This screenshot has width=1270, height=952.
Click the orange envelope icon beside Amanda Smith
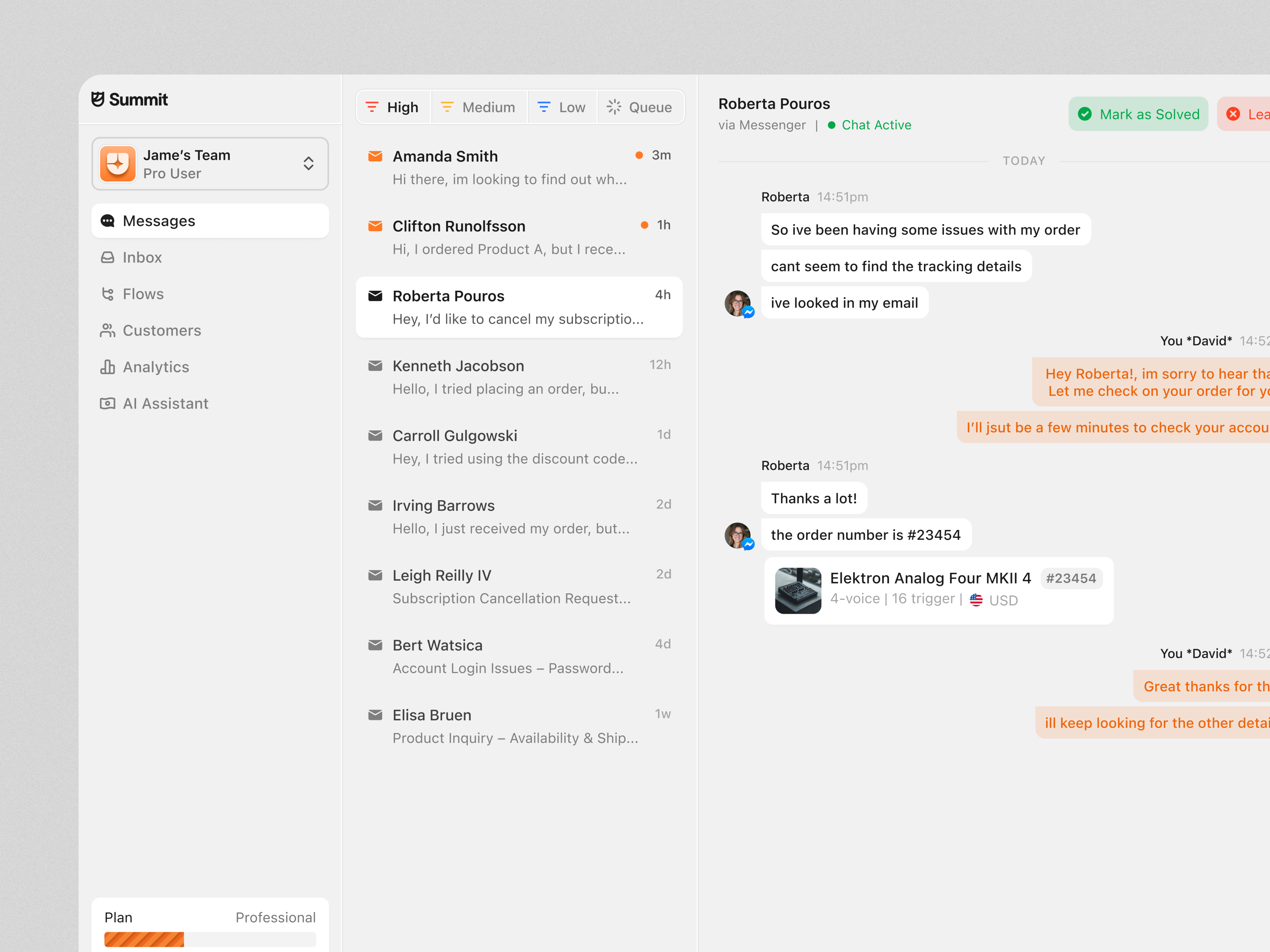click(375, 156)
